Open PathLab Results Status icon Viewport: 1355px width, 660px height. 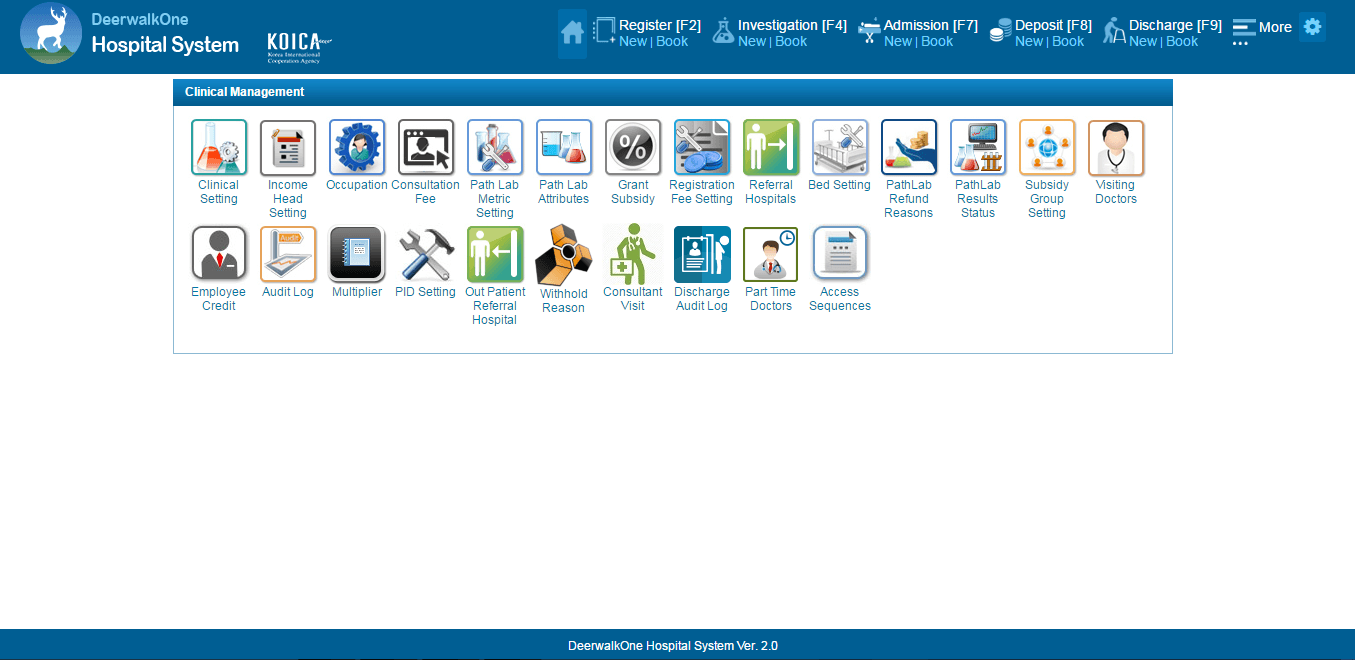(x=978, y=148)
